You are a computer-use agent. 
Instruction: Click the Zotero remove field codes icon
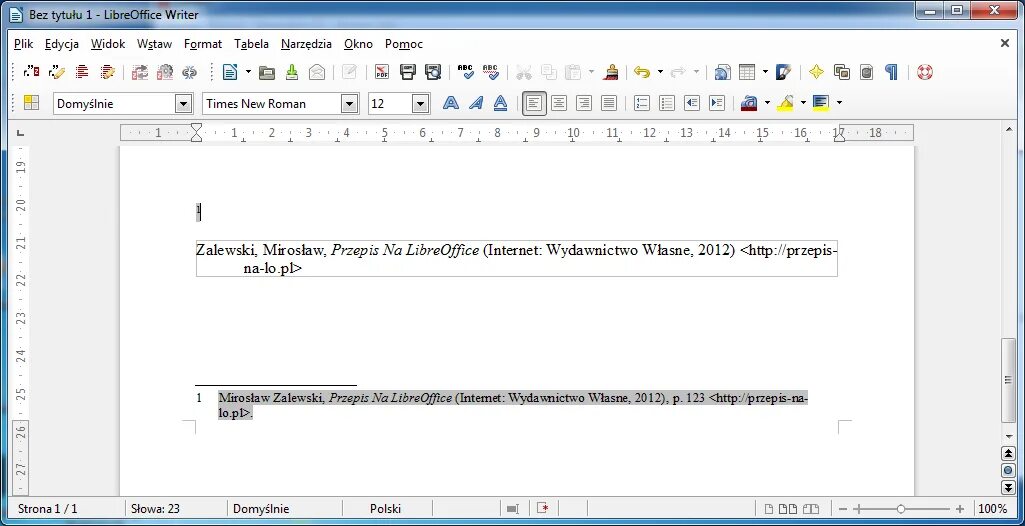click(x=190, y=72)
